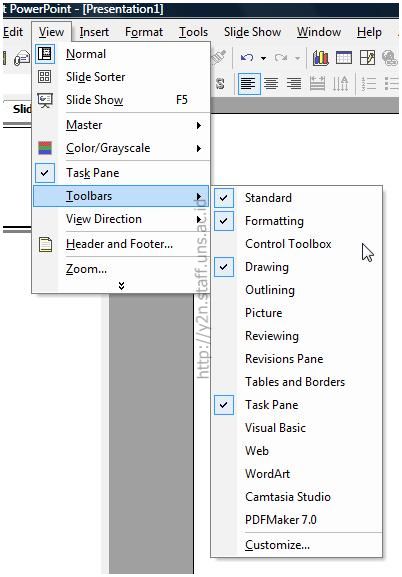This screenshot has width=402, height=577.
Task: Click the Insert Chart icon
Action: tap(321, 58)
